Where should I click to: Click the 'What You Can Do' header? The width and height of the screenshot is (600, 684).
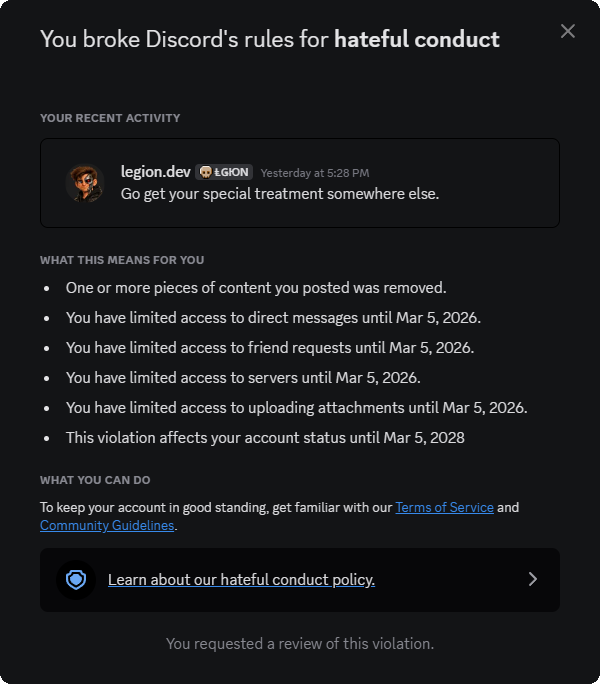click(x=95, y=480)
